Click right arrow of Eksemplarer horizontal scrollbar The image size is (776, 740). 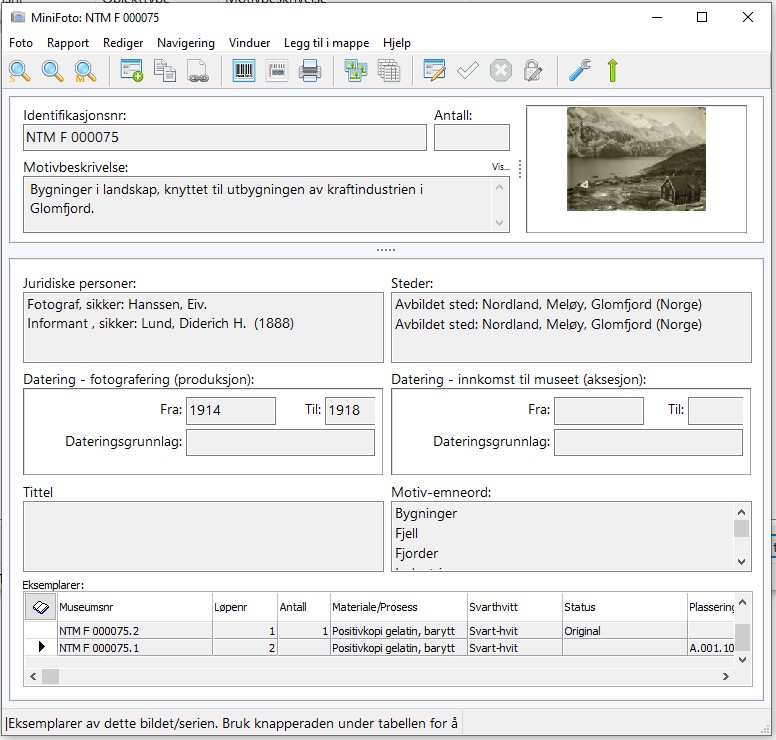coord(727,677)
